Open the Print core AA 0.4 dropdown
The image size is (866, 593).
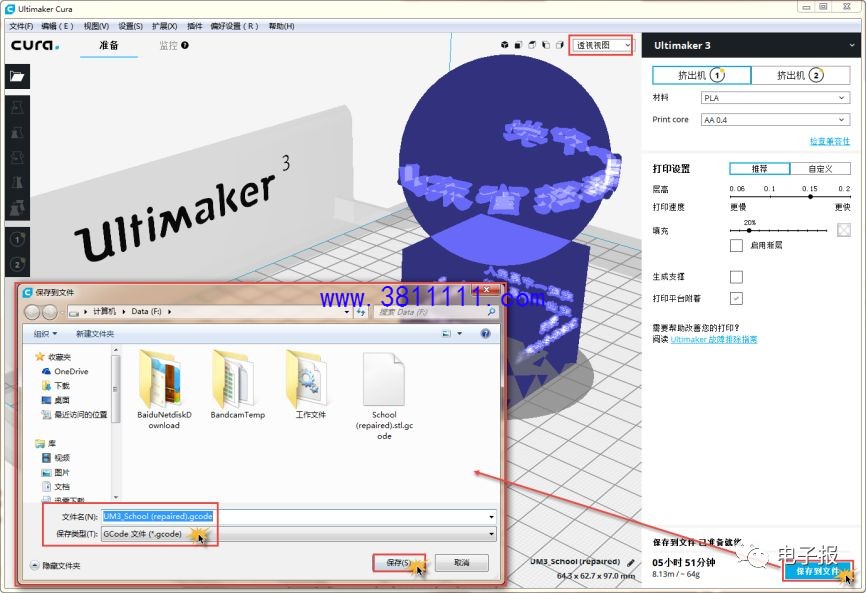point(775,120)
